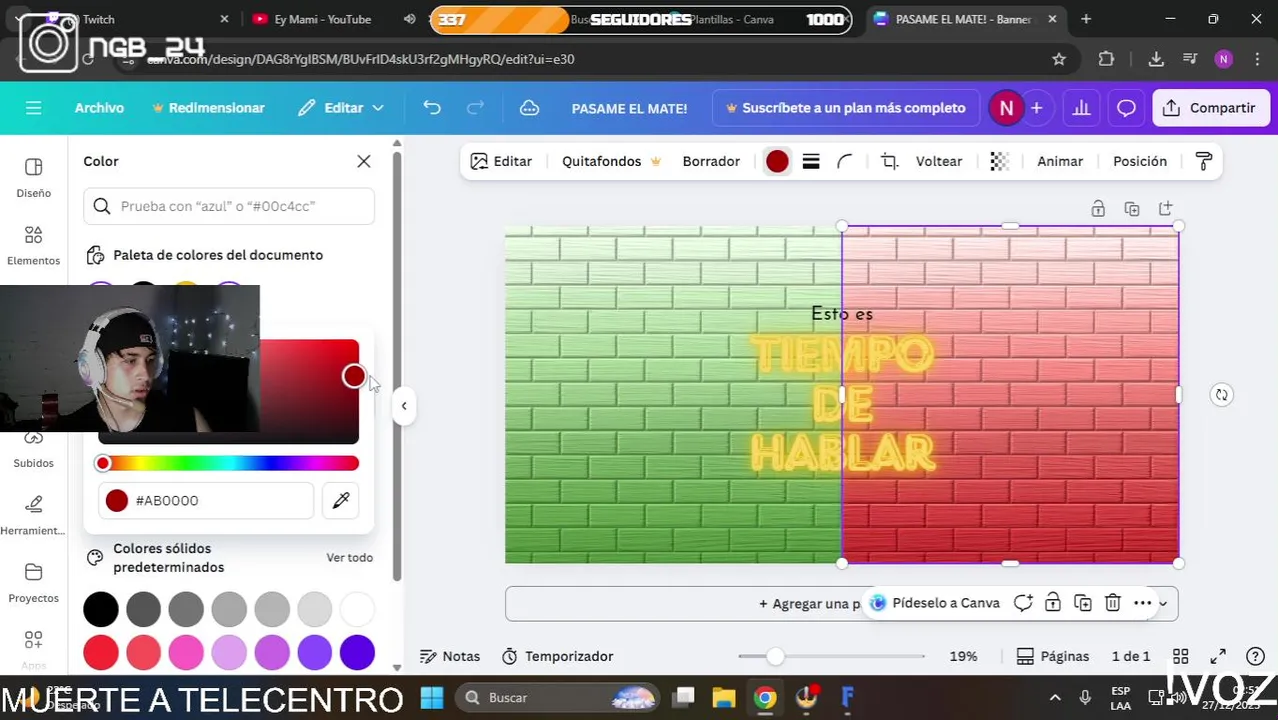Check cloud save status icon

[x=530, y=108]
